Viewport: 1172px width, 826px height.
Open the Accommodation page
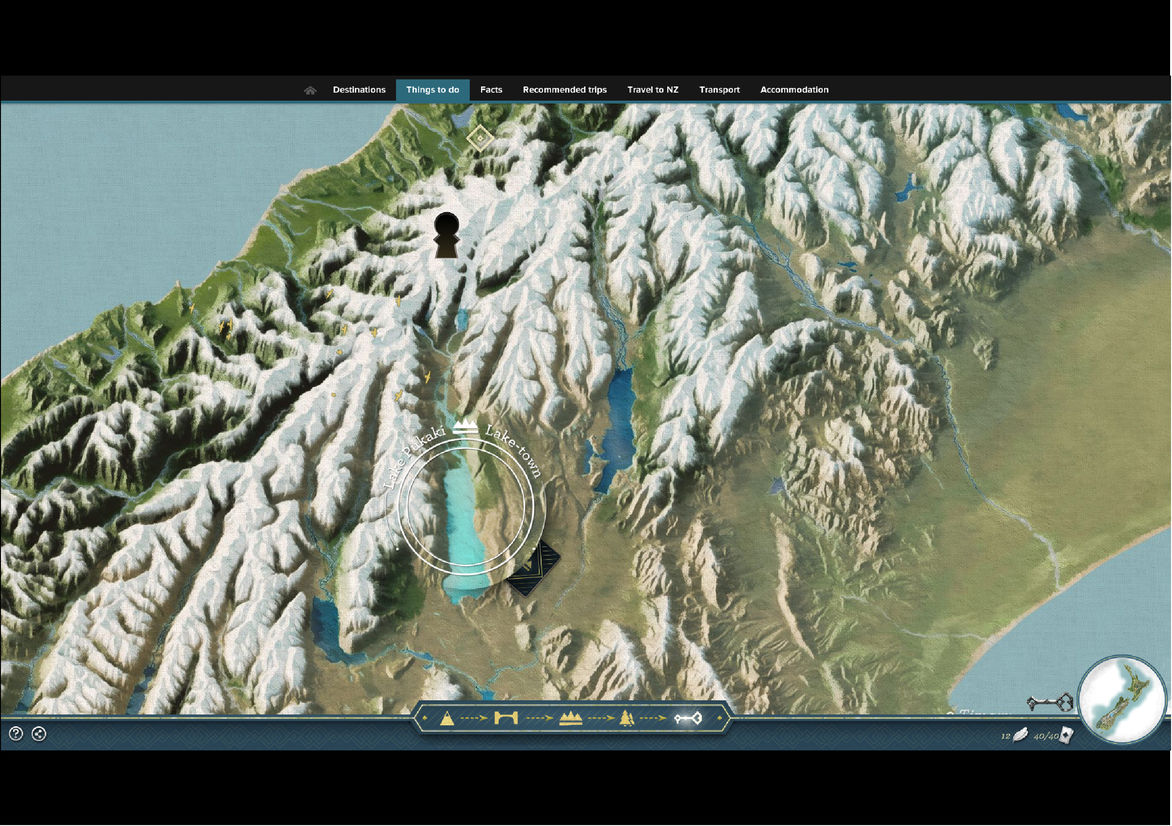794,90
